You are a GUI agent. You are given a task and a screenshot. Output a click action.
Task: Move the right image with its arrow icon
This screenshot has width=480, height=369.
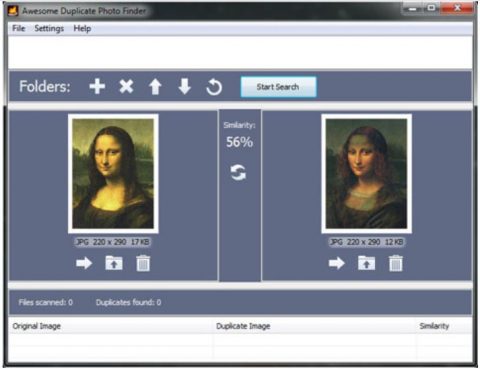click(x=337, y=263)
